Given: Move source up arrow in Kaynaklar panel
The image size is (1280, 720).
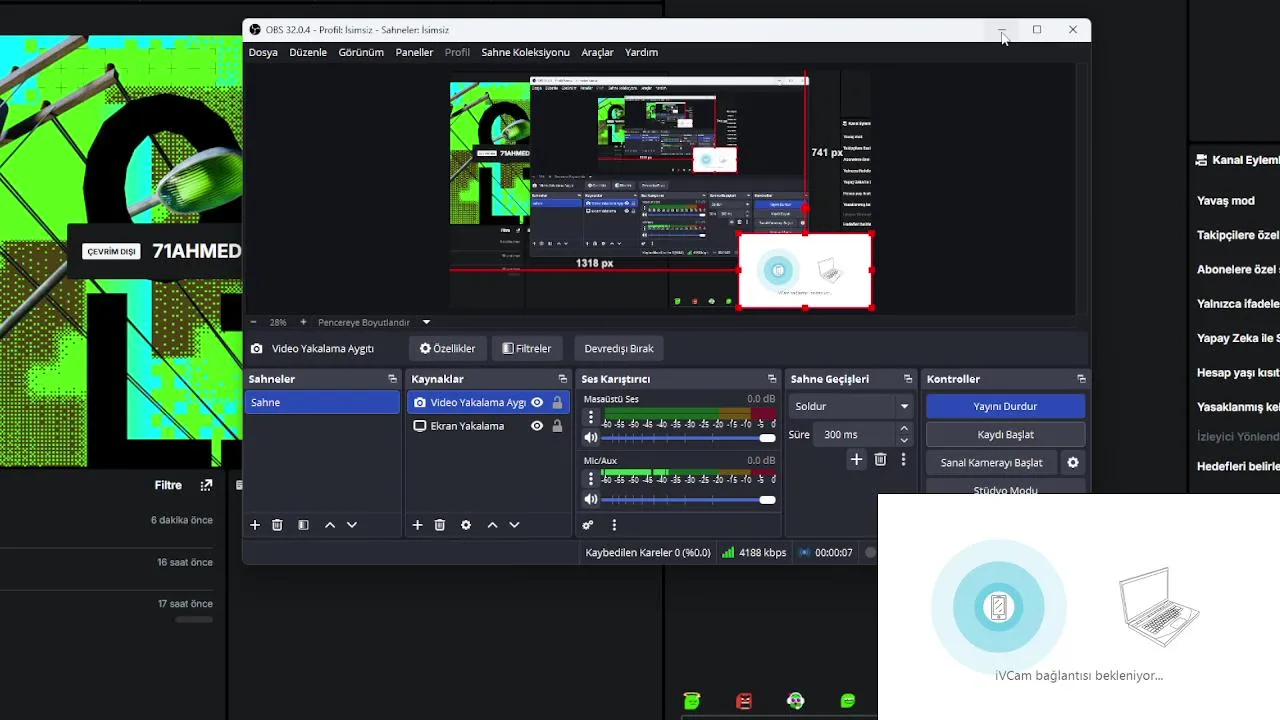Looking at the screenshot, I should (492, 525).
